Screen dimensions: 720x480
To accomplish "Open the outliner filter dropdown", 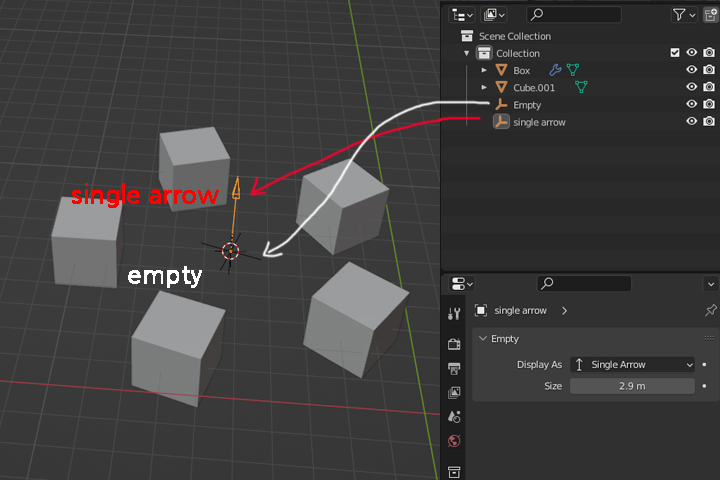I will [x=683, y=15].
